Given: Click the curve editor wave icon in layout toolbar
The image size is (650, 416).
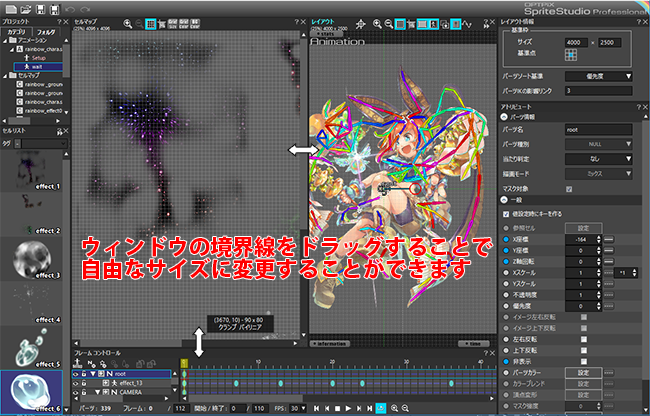Looking at the screenshot, I should click(x=467, y=24).
